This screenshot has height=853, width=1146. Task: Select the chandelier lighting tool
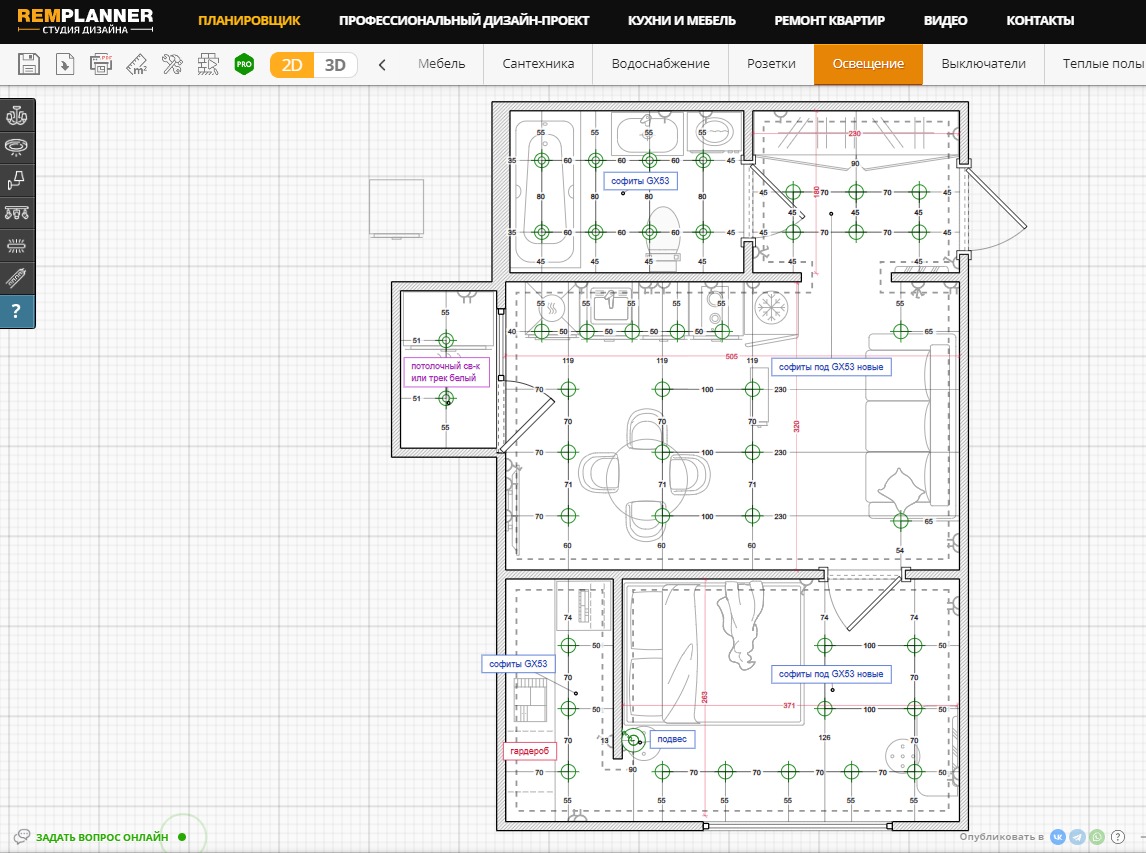tap(17, 115)
